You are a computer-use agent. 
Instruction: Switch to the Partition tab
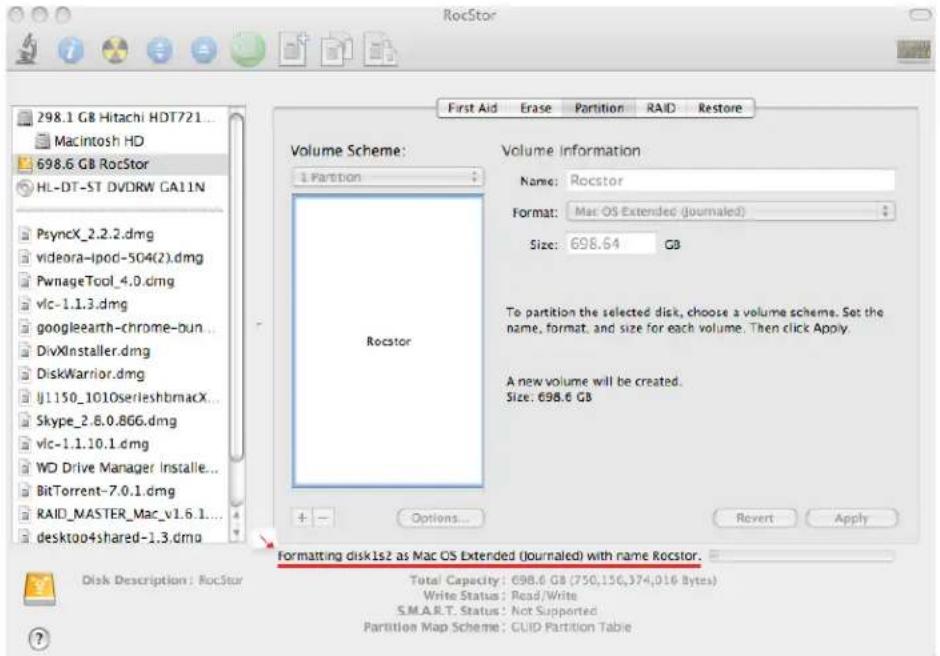coord(599,108)
